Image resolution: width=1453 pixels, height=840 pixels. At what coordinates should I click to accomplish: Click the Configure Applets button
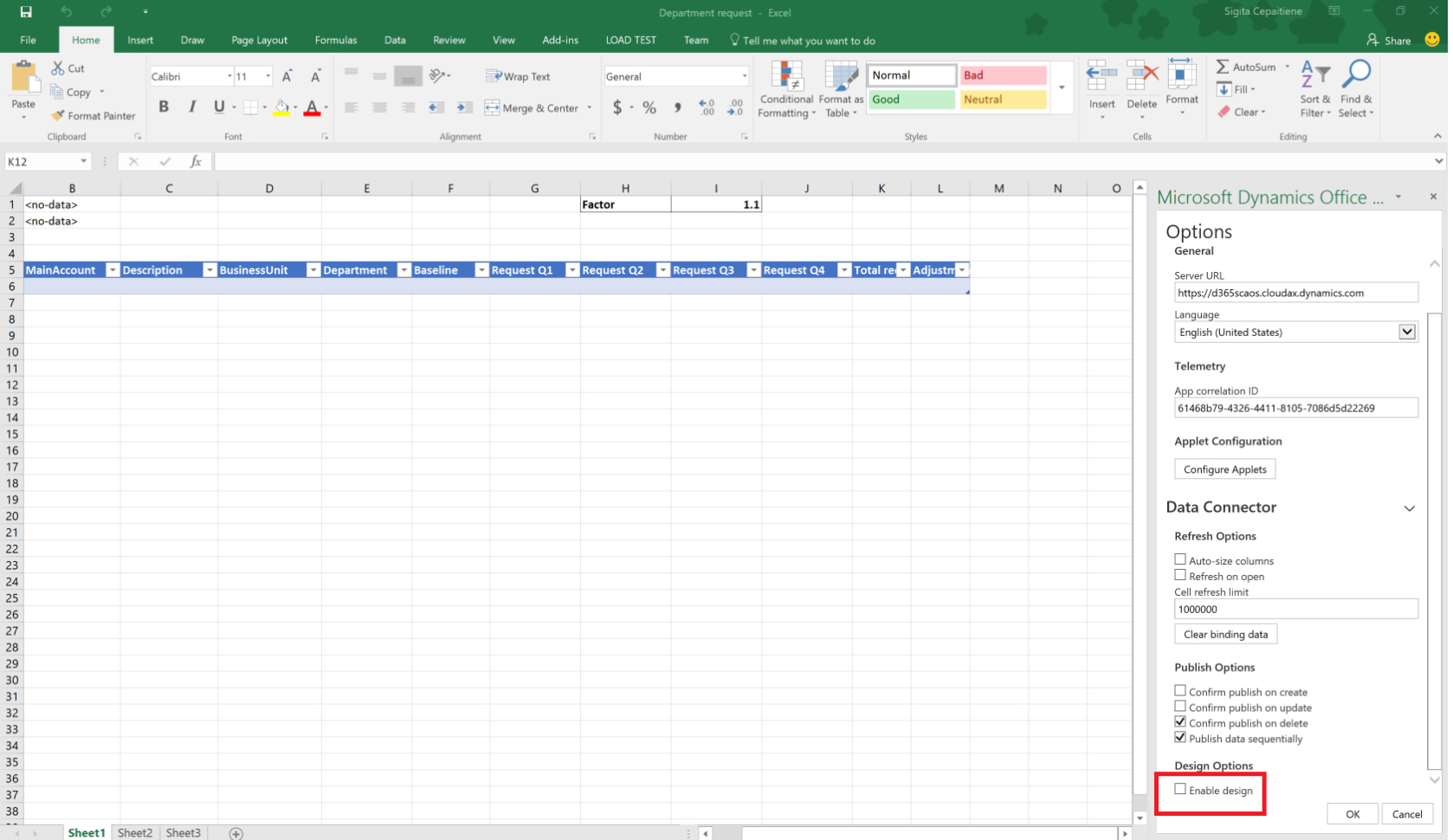pyautogui.click(x=1224, y=468)
